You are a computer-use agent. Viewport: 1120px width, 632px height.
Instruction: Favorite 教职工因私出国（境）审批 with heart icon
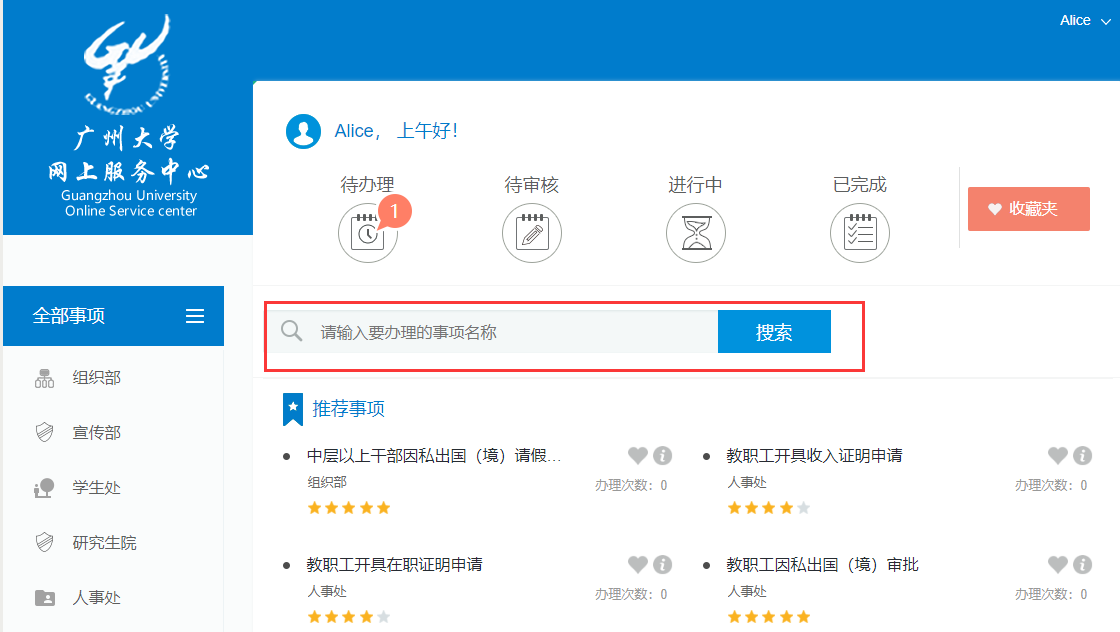[x=1058, y=565]
